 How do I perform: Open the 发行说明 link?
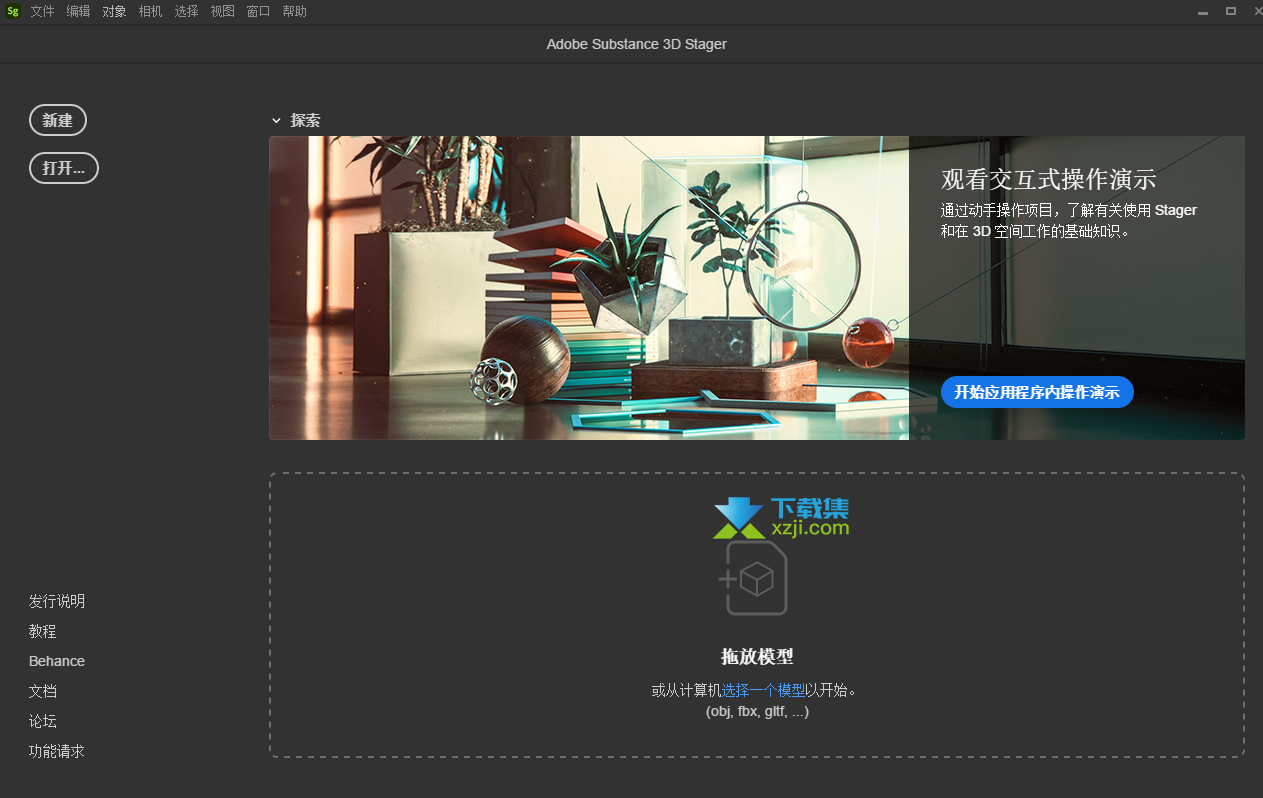click(57, 601)
